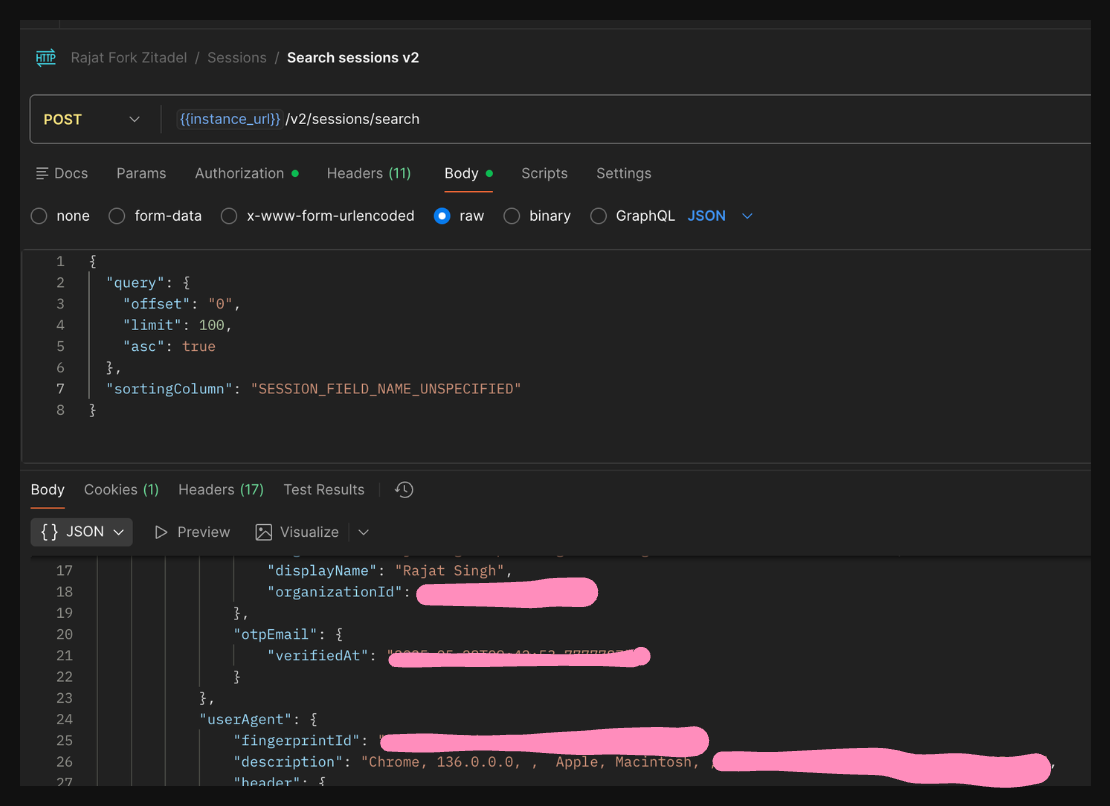
Task: Open the JSON raw format dropdown
Action: (720, 216)
